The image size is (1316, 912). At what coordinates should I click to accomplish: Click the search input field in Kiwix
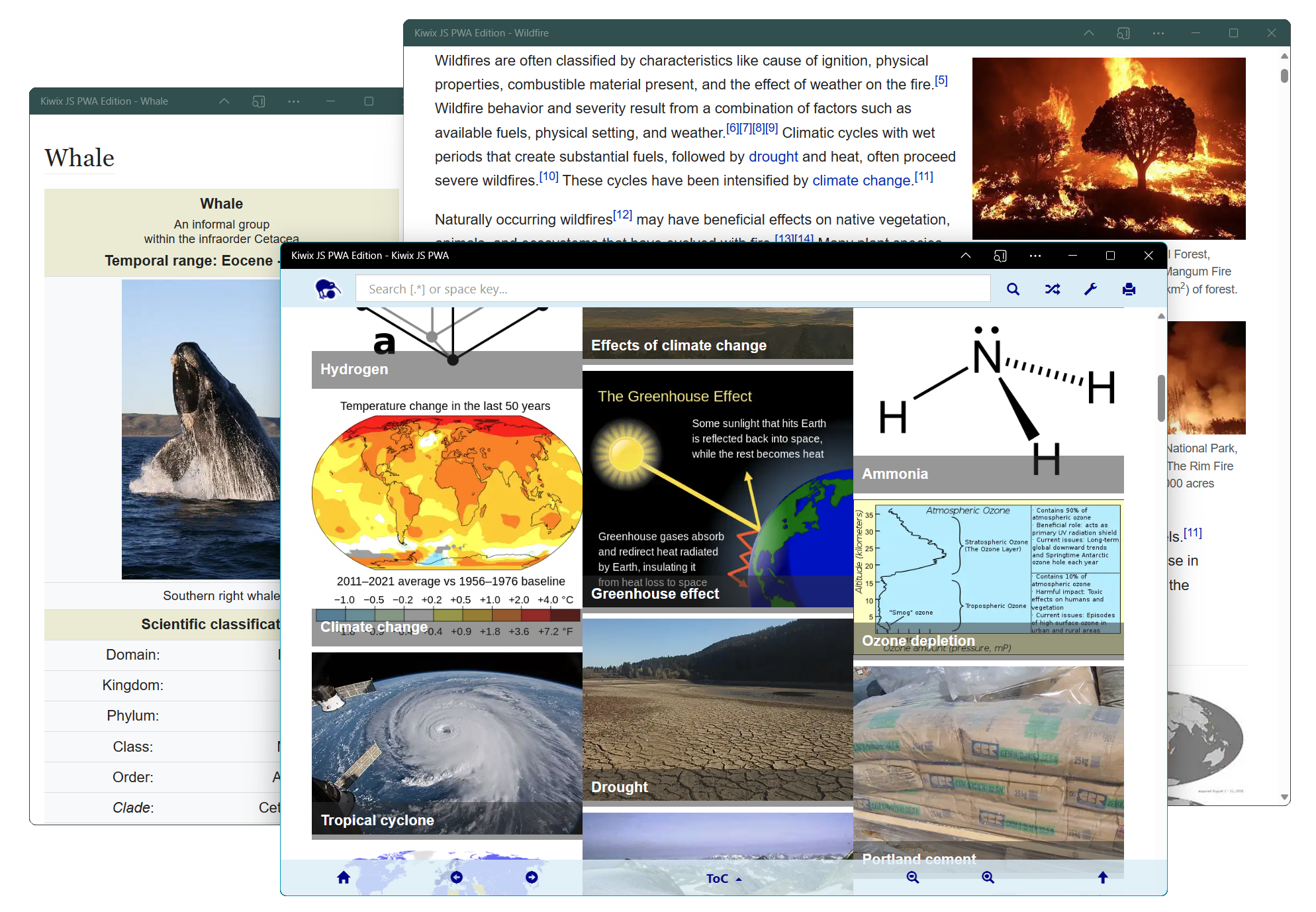tap(672, 288)
